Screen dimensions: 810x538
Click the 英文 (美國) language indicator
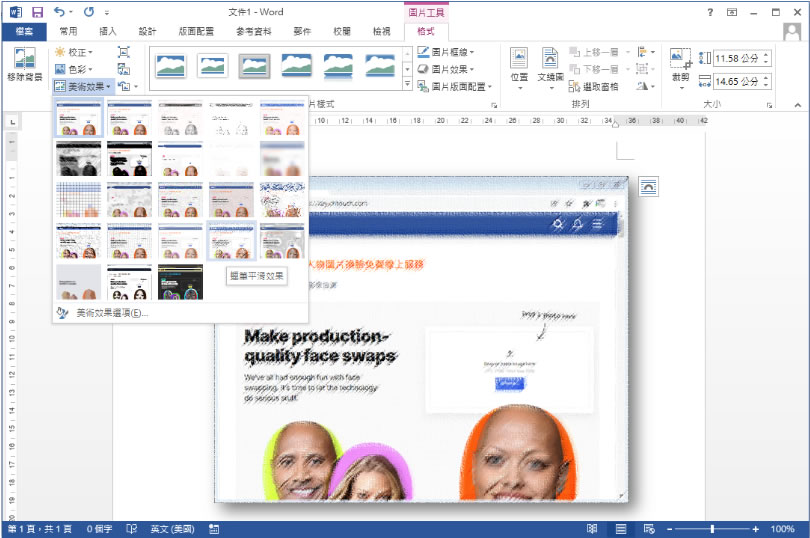(x=172, y=529)
